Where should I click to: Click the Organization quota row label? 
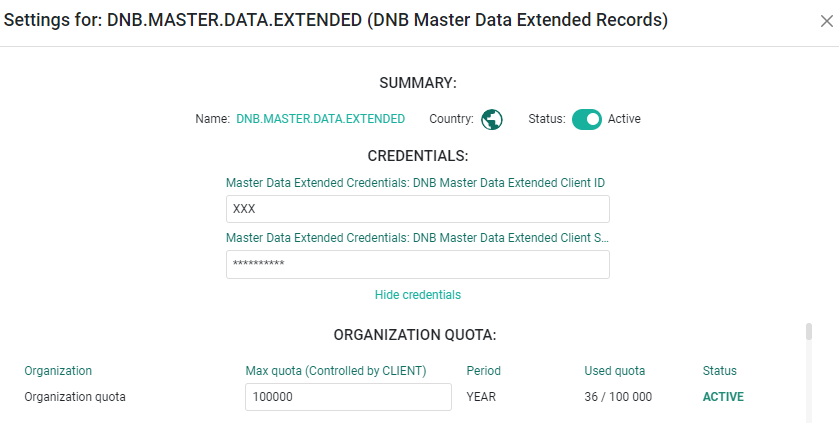click(75, 397)
